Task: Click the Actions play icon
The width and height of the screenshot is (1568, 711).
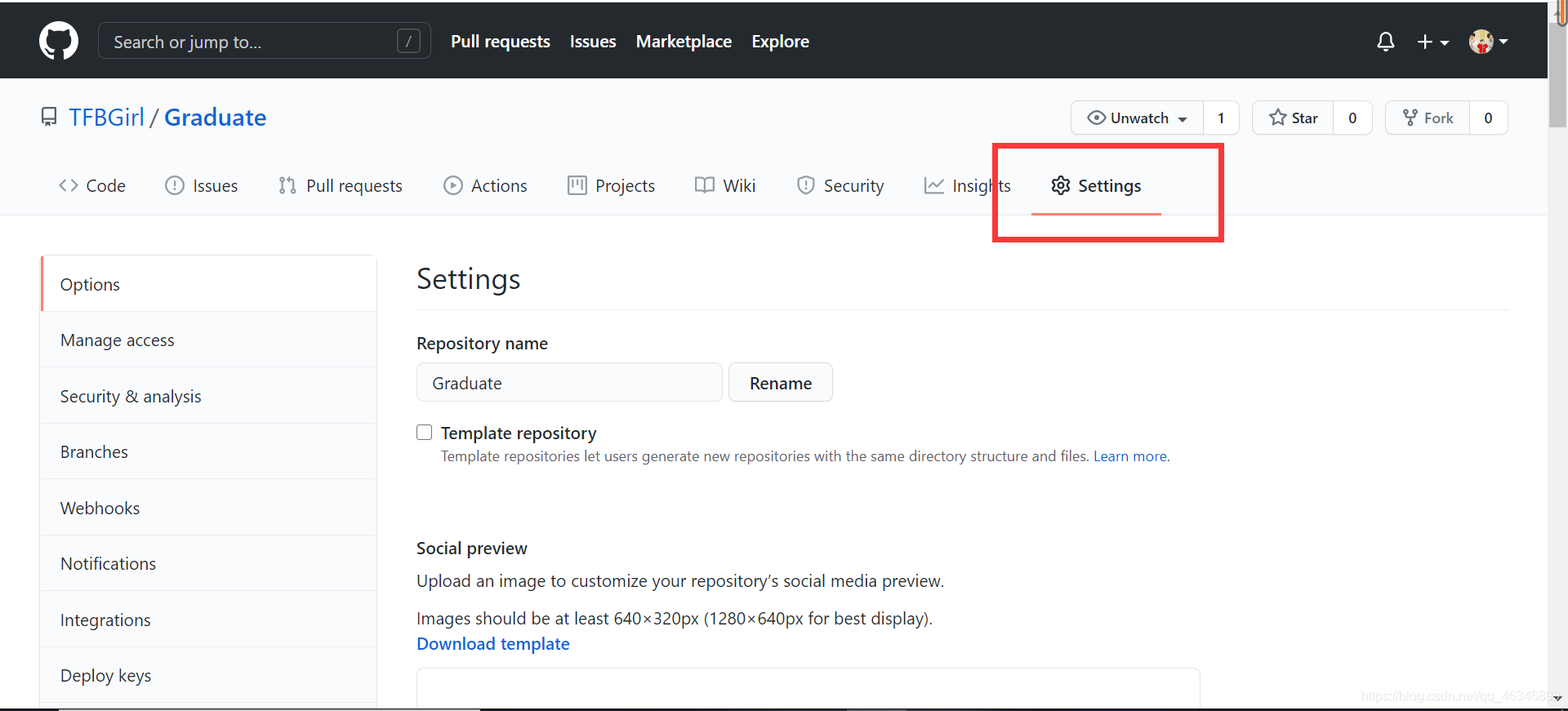Action: tap(453, 185)
